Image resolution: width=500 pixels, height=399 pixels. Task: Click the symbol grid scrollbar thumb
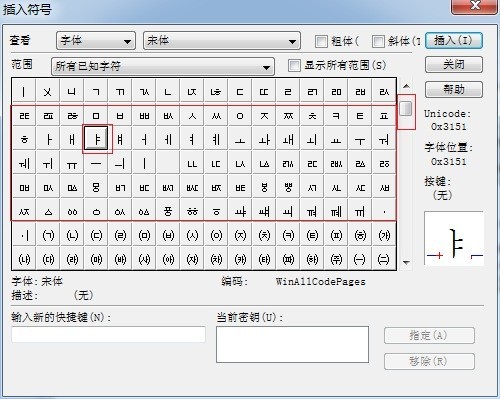pos(406,109)
